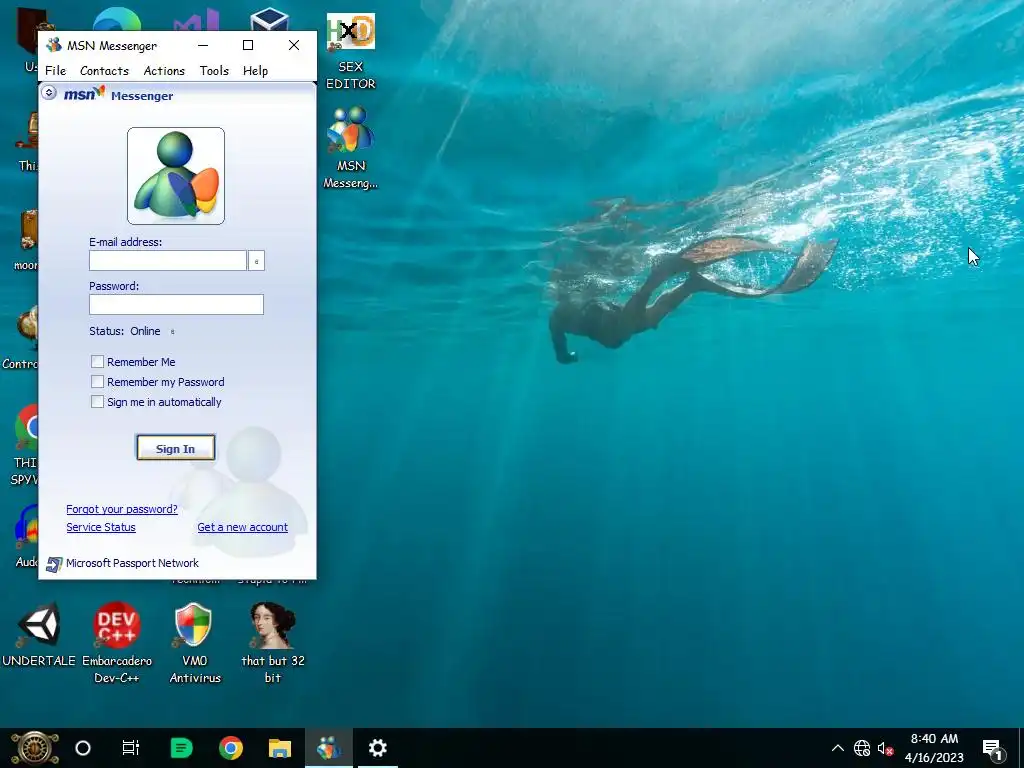Viewport: 1024px width, 768px height.
Task: Open the Online status dropdown
Action: pyautogui.click(x=172, y=332)
